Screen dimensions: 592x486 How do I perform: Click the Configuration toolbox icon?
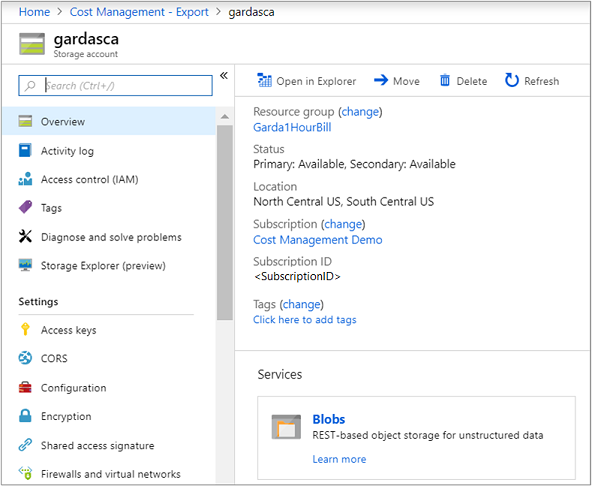(25, 387)
